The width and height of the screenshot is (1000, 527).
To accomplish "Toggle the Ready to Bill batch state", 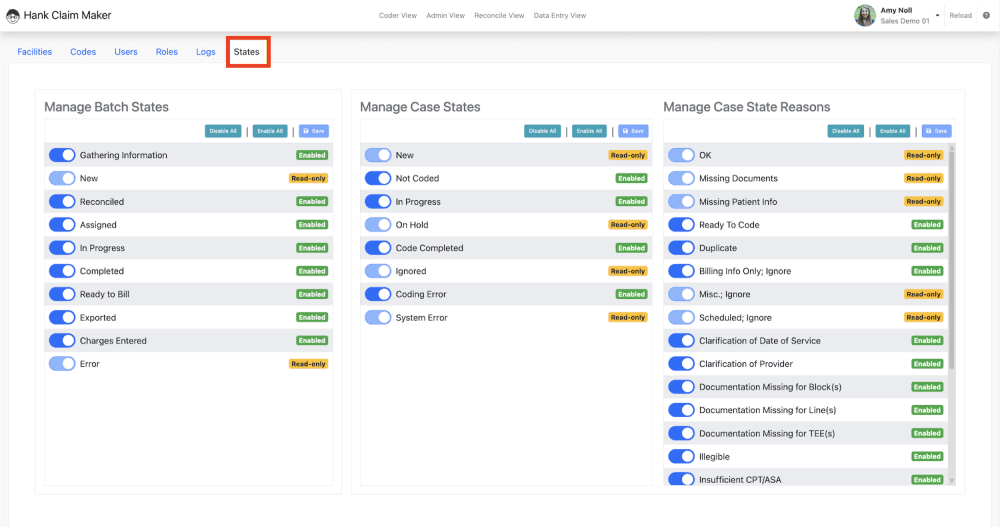I will click(x=62, y=294).
